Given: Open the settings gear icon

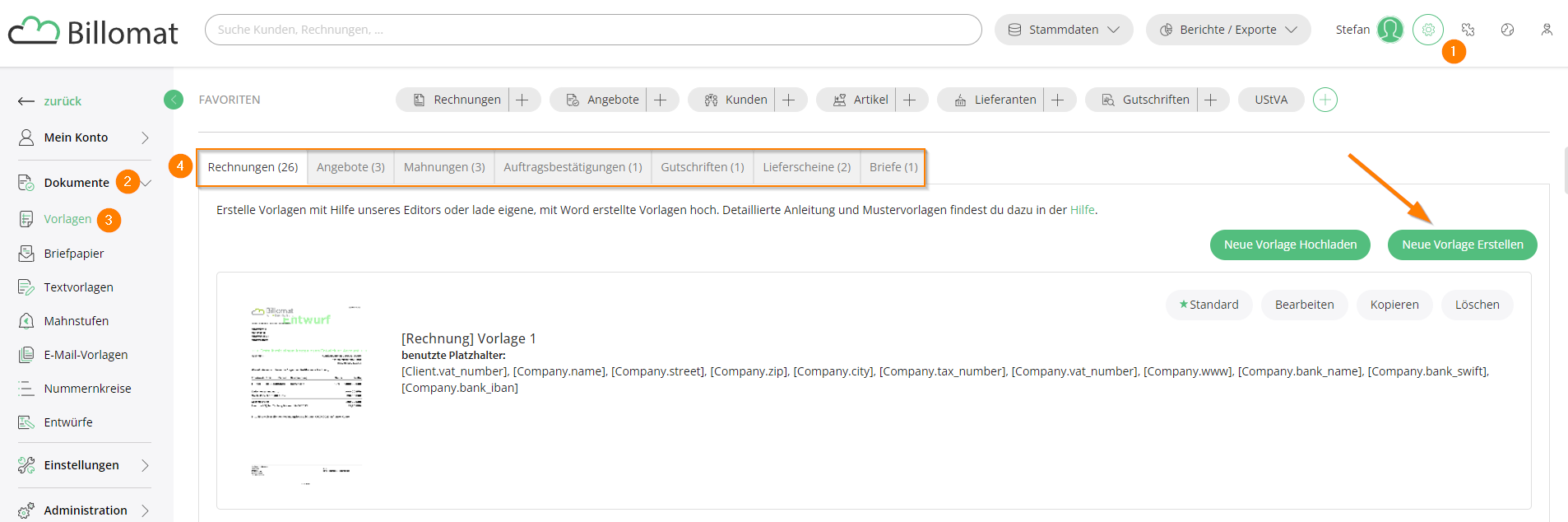Looking at the screenshot, I should 1428,30.
